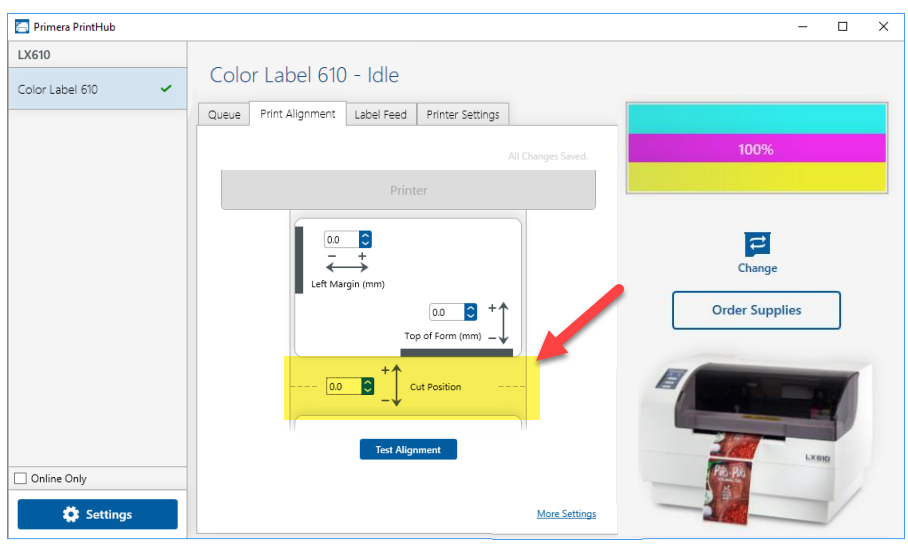Click the Top of Form value field
Screen dimensions: 908x544
click(x=447, y=312)
